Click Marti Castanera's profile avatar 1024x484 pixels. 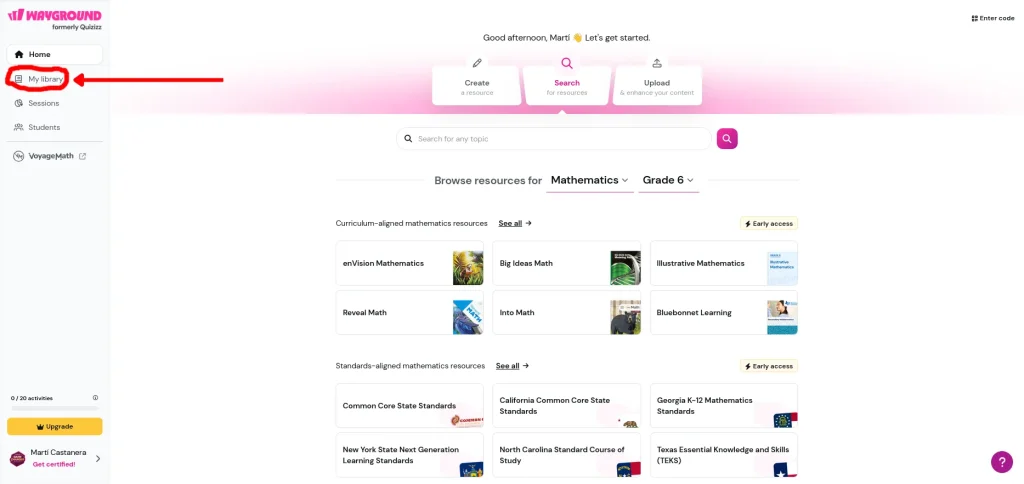tap(17, 459)
